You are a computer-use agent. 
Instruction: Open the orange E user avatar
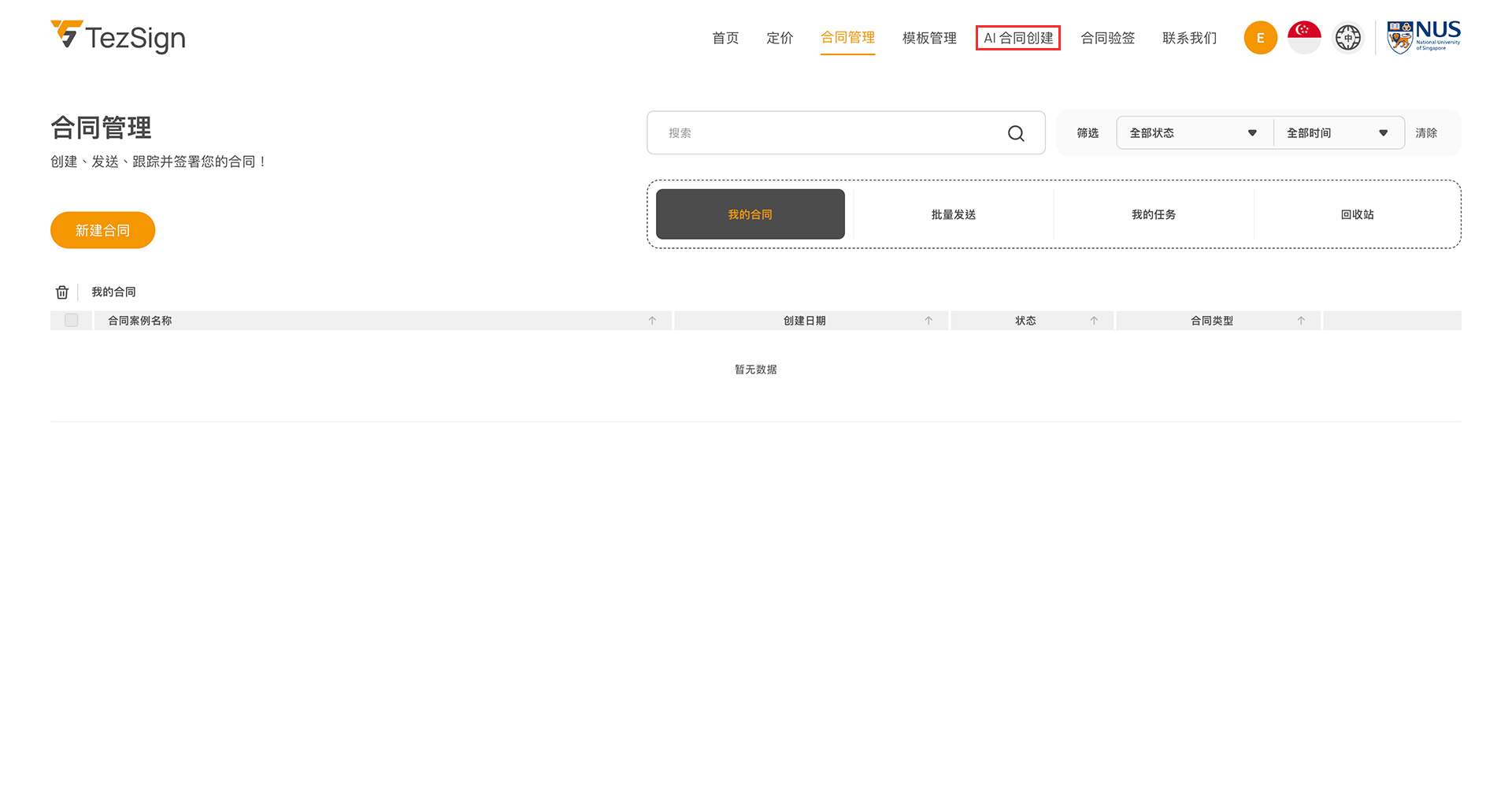1260,38
